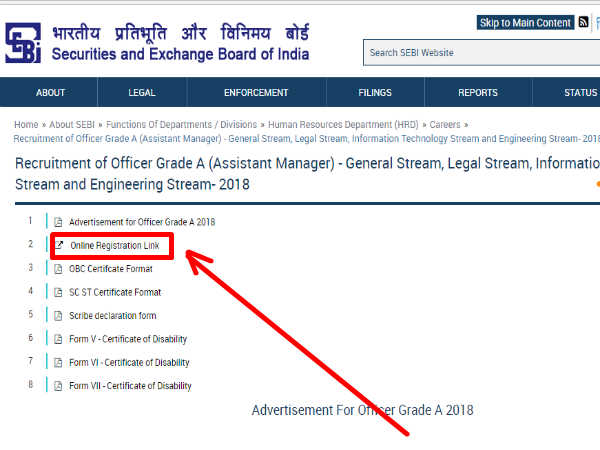Open Careers breadcrumb link
This screenshot has height=450, width=600.
(x=445, y=125)
